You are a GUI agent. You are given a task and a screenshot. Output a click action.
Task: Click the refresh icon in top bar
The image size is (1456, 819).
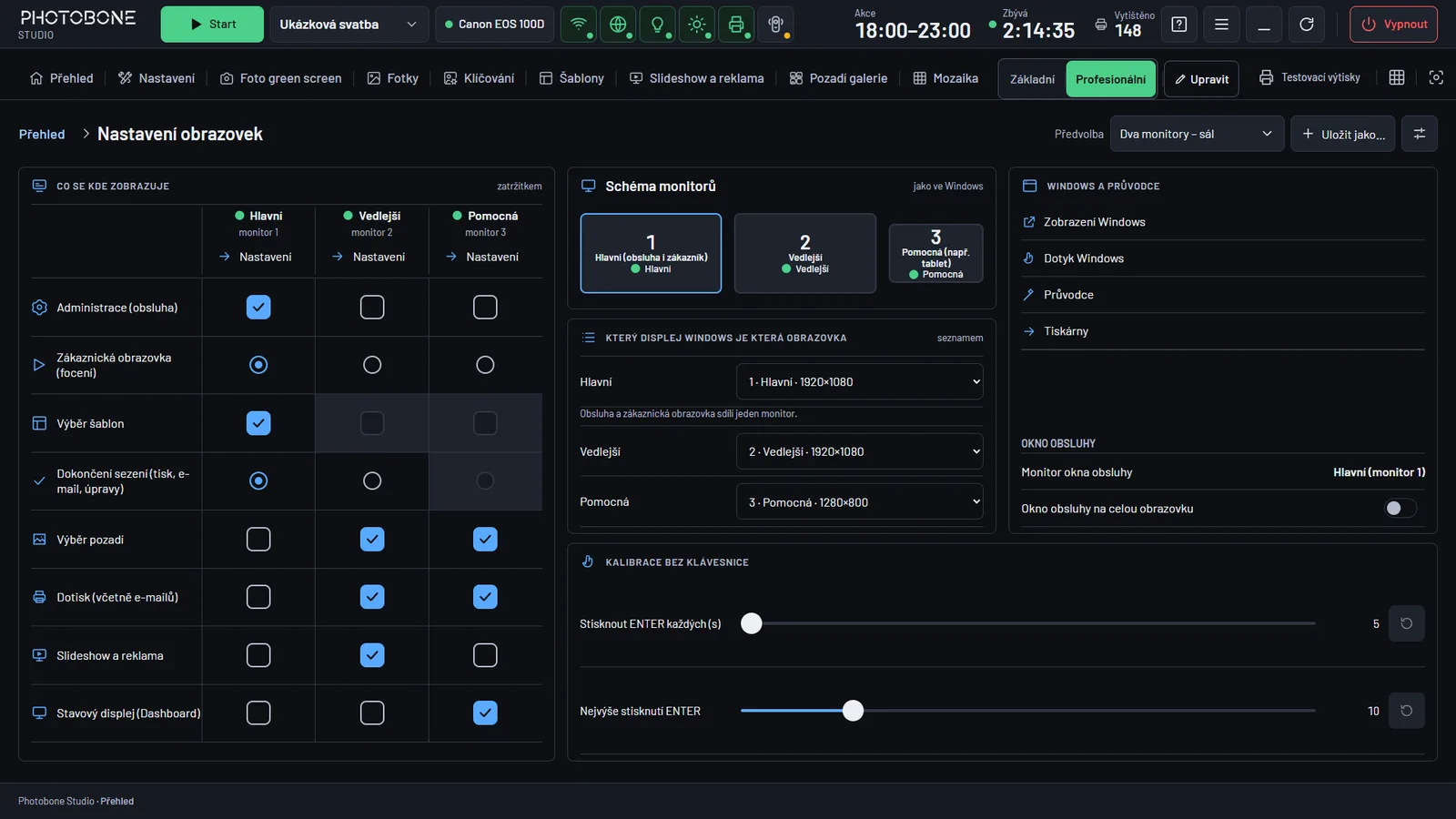pos(1306,25)
